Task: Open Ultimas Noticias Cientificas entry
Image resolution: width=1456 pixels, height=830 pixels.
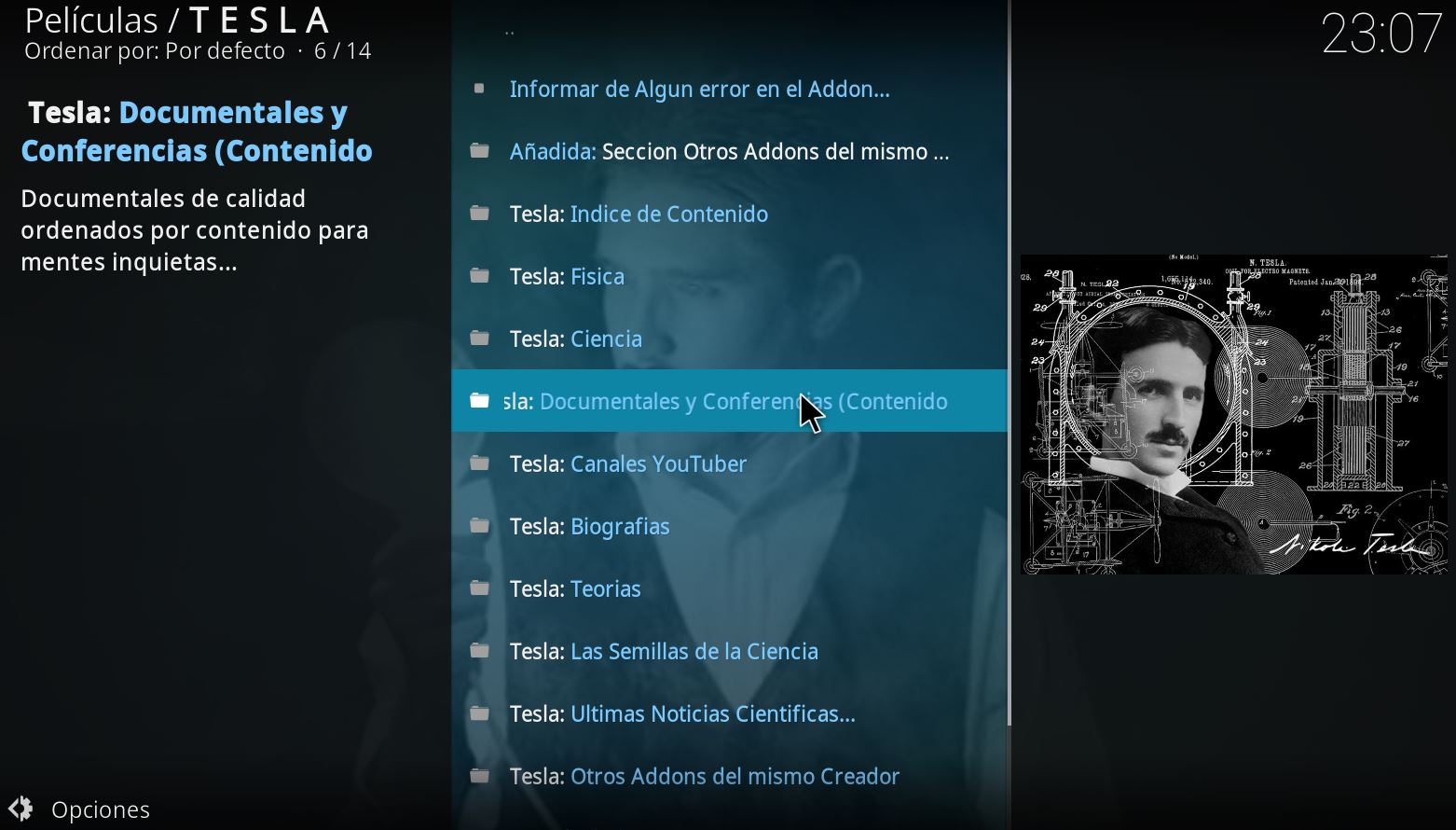Action: pos(729,713)
